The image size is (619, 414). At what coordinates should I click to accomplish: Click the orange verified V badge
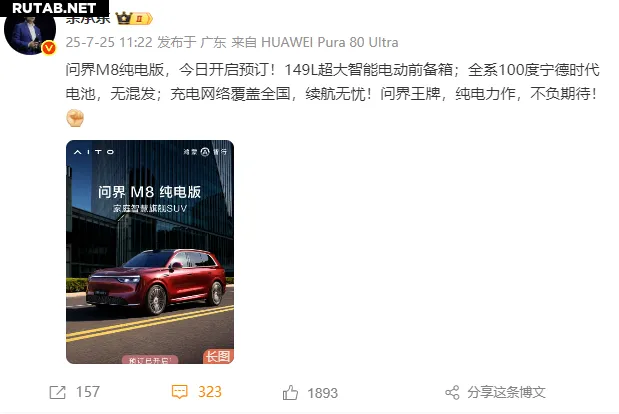49,48
